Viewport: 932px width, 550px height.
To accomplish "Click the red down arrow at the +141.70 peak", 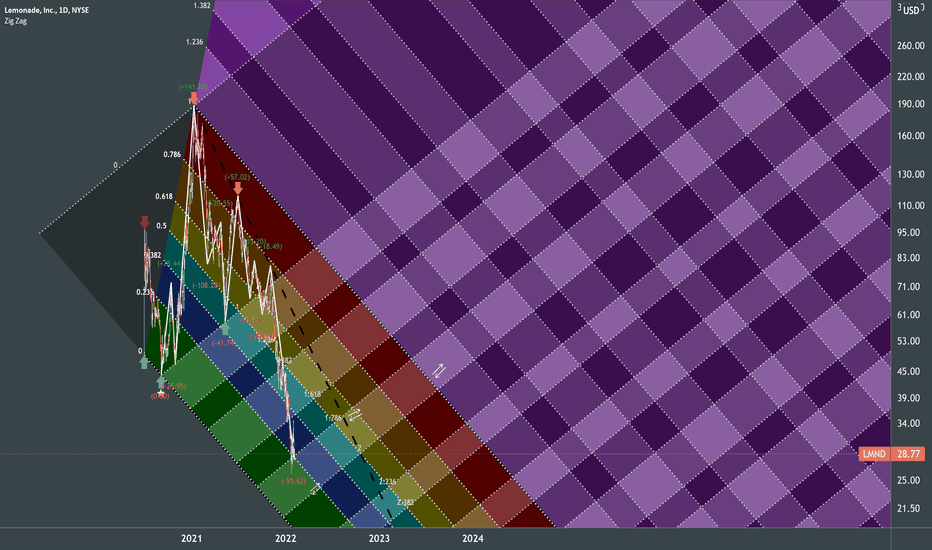I will (194, 98).
